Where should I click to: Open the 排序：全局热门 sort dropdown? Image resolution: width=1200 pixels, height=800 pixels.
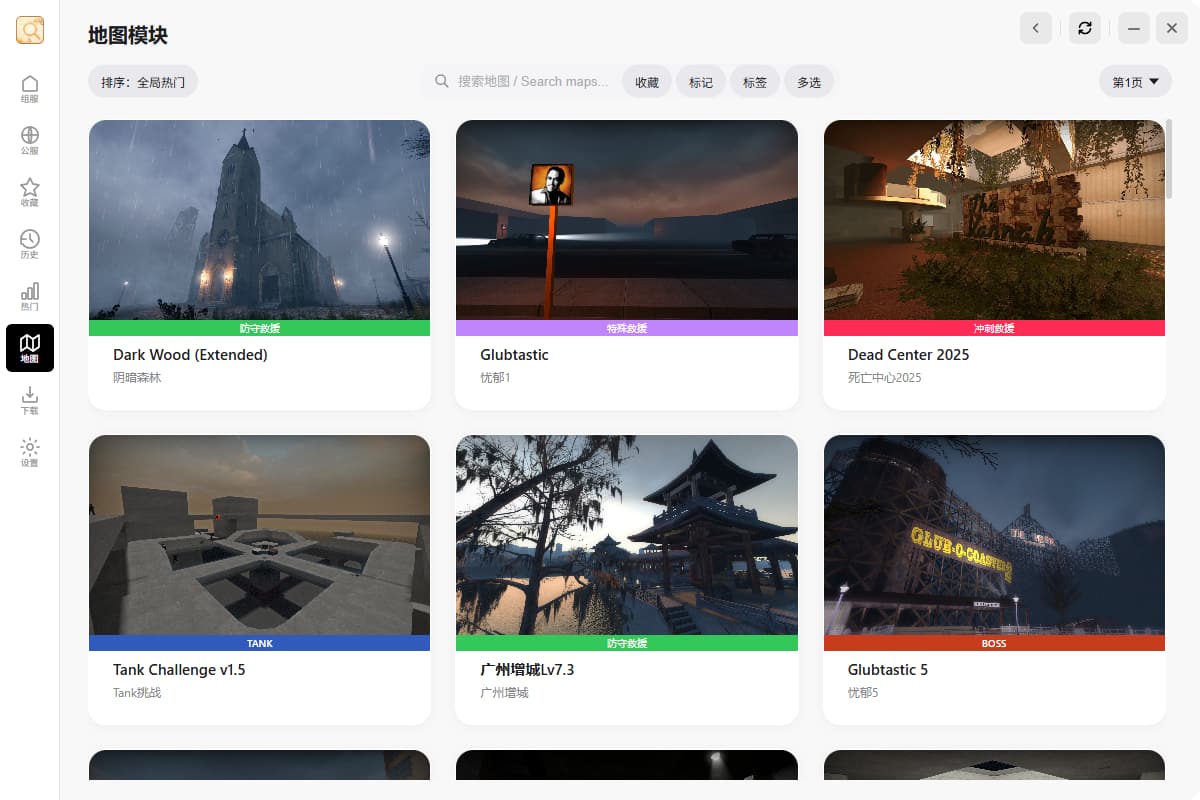click(x=143, y=82)
